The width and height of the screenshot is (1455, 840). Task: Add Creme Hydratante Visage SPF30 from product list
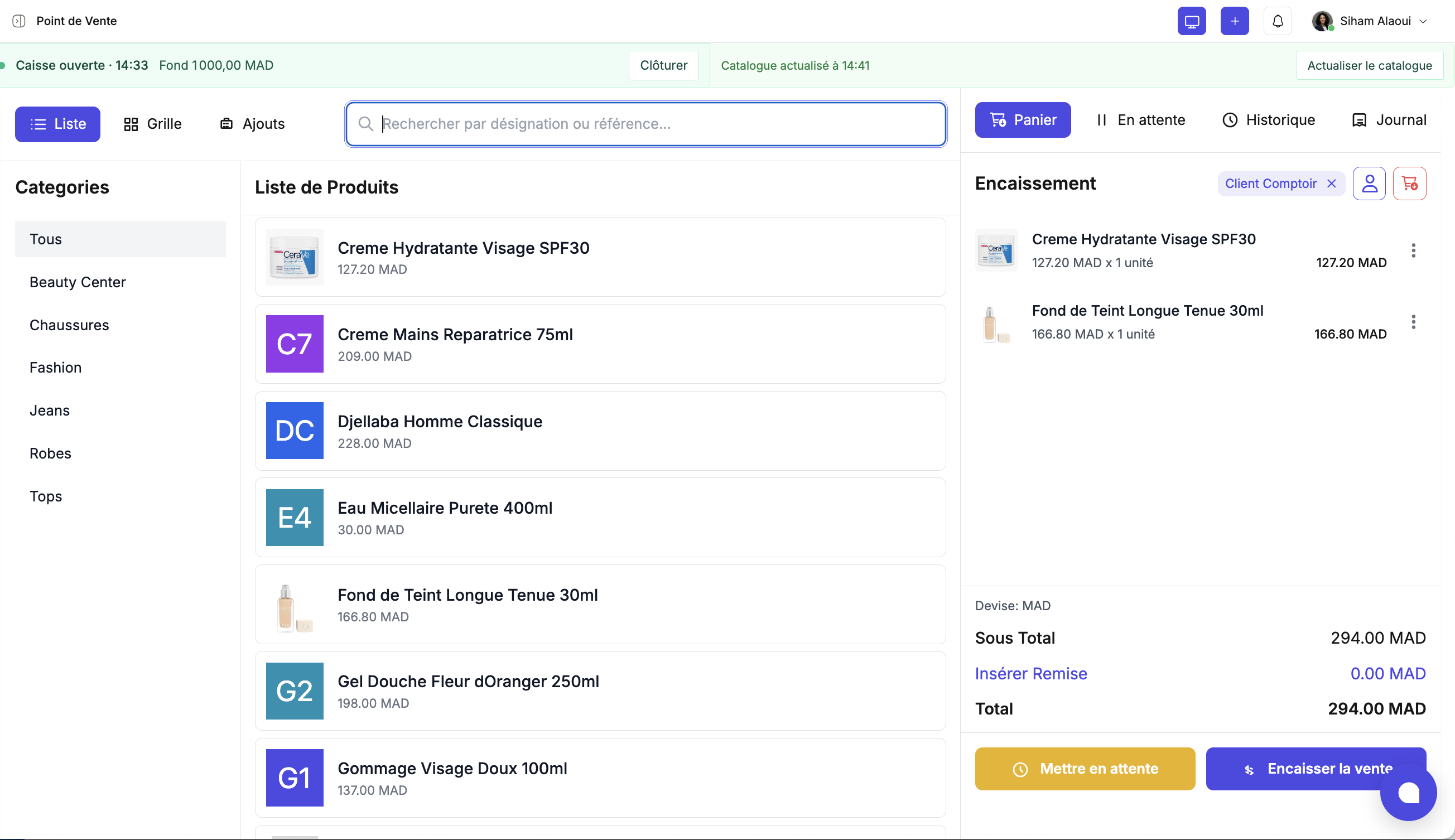point(600,257)
